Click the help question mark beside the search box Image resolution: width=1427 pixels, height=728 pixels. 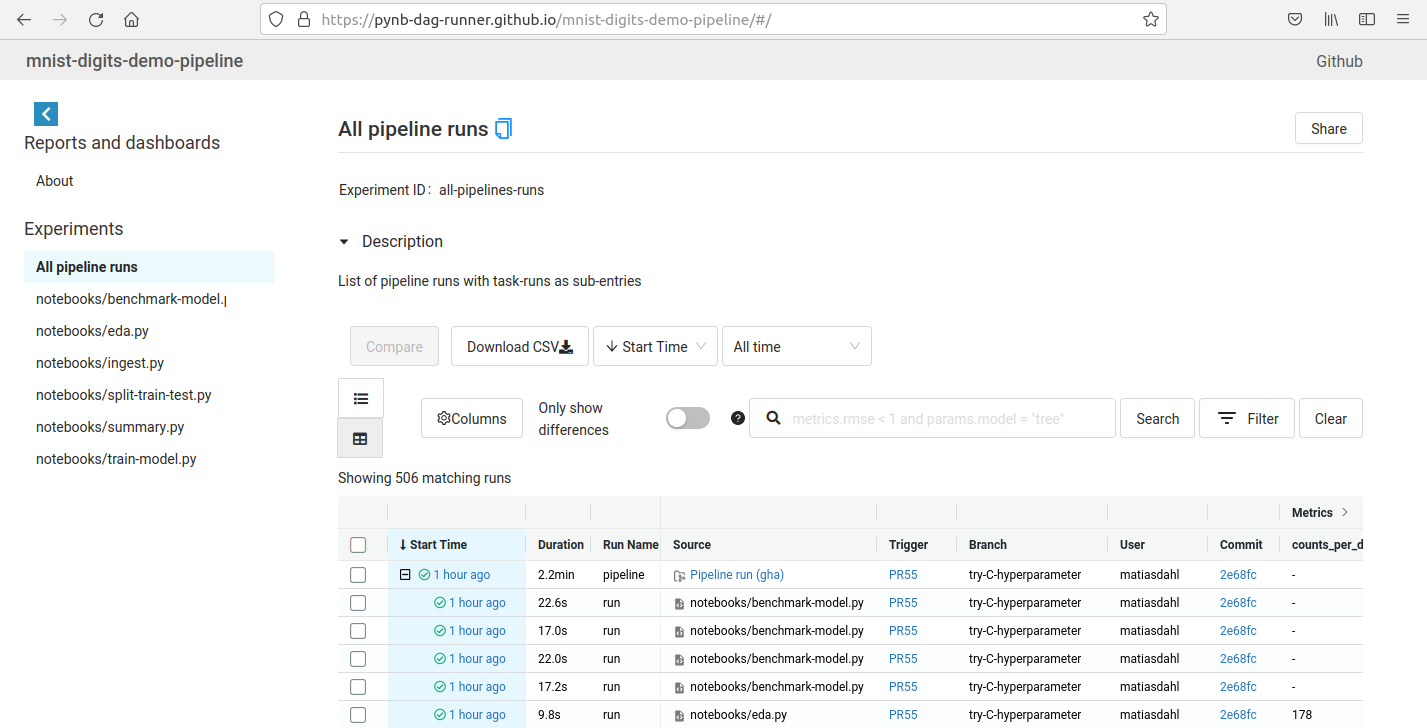point(737,417)
